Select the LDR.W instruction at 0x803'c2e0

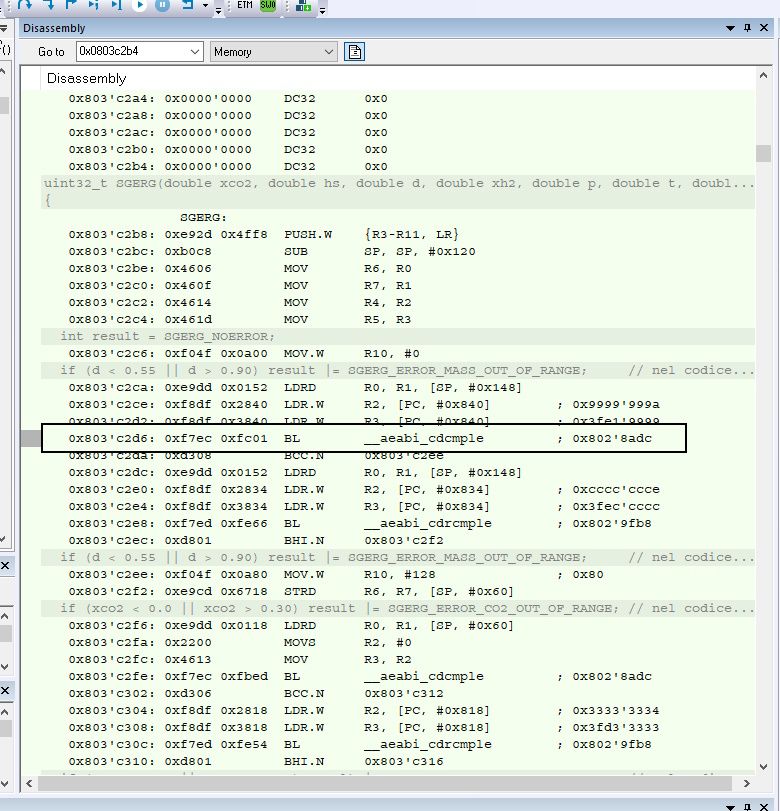tap(398, 489)
